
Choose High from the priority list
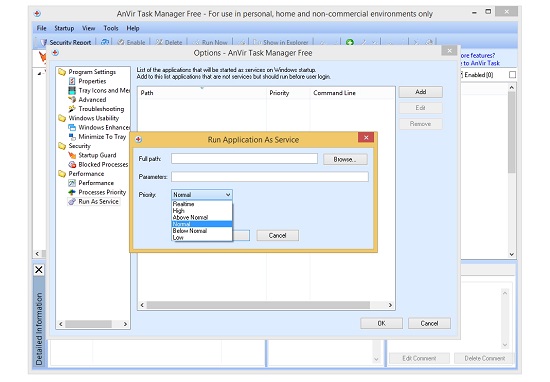pos(202,211)
